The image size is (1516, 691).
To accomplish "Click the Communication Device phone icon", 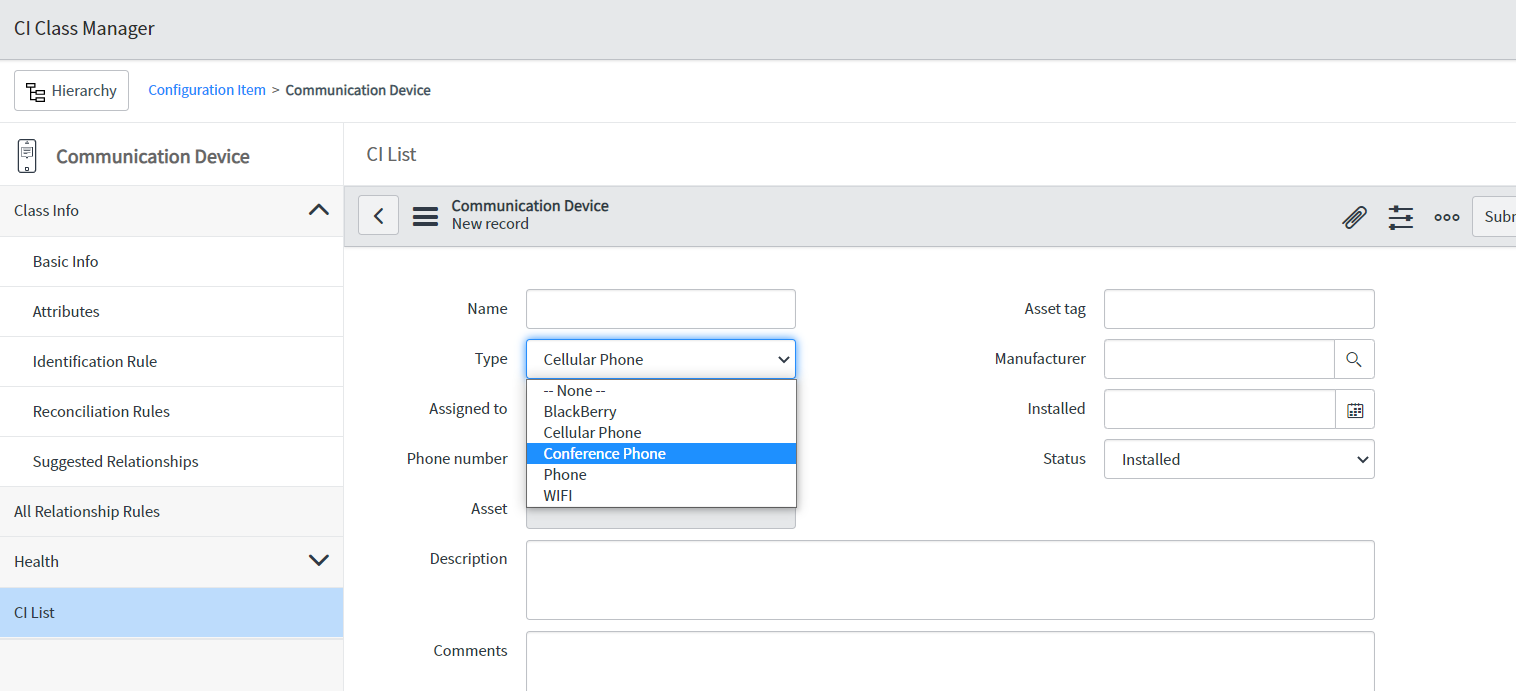I will pos(27,156).
